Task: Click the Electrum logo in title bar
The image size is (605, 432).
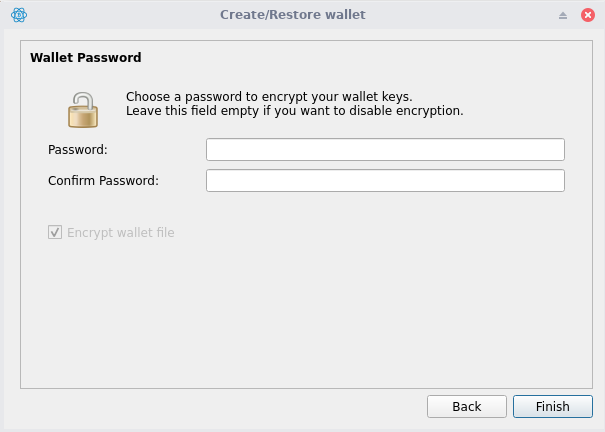Action: click(18, 15)
